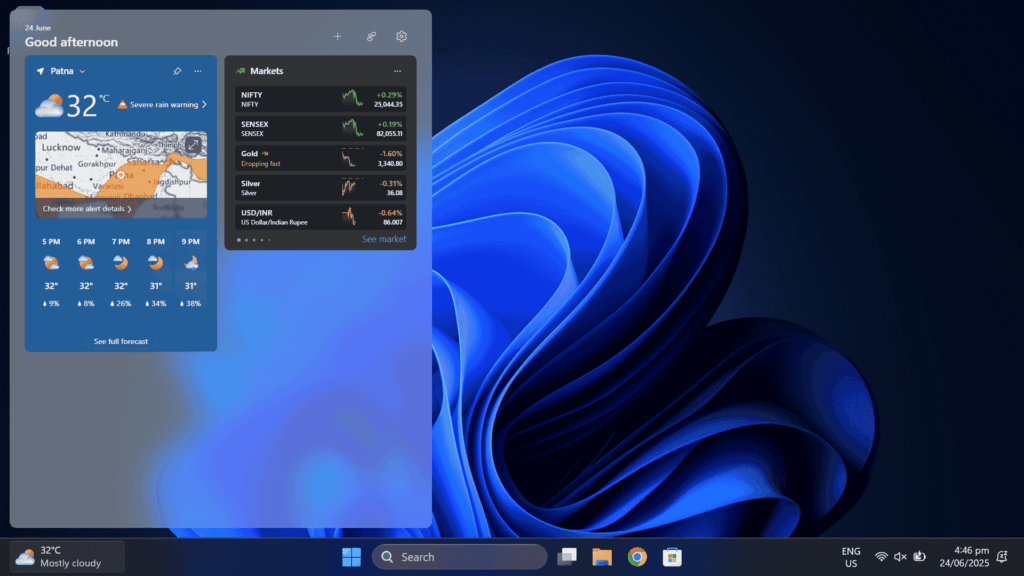Click the Gold dropping trend icon

tap(265, 153)
